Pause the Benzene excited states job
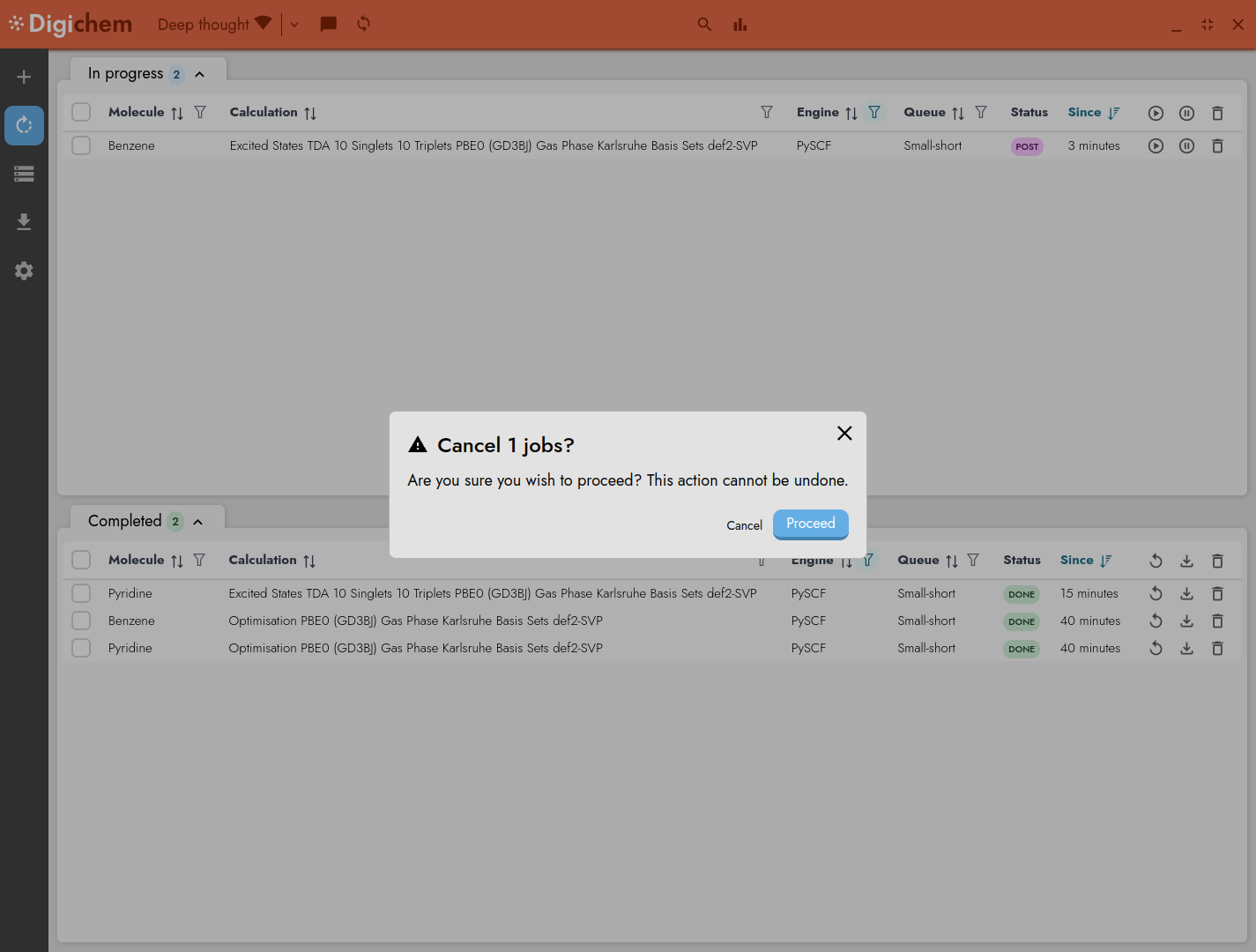Viewport: 1256px width, 952px height. (x=1186, y=145)
